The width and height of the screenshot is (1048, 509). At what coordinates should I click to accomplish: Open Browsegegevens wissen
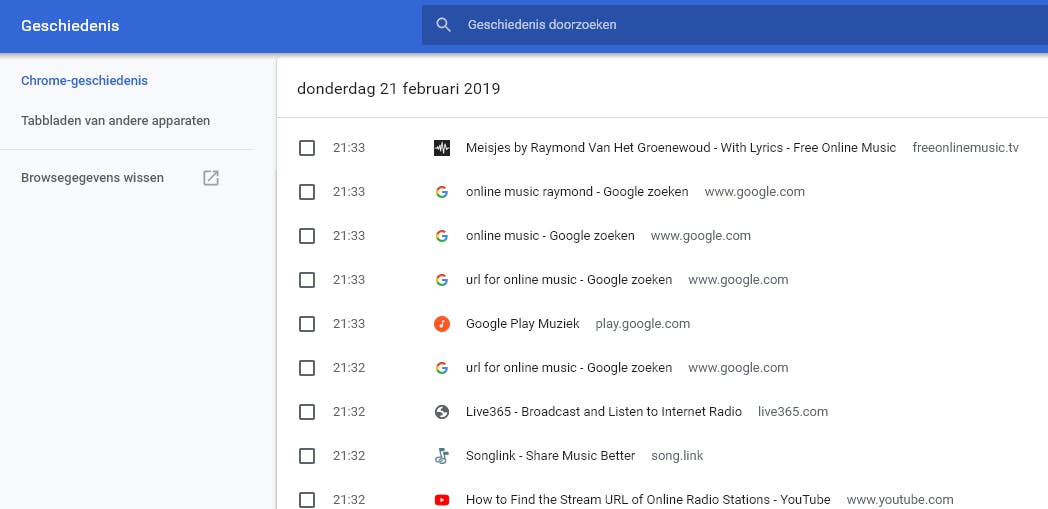[x=92, y=178]
